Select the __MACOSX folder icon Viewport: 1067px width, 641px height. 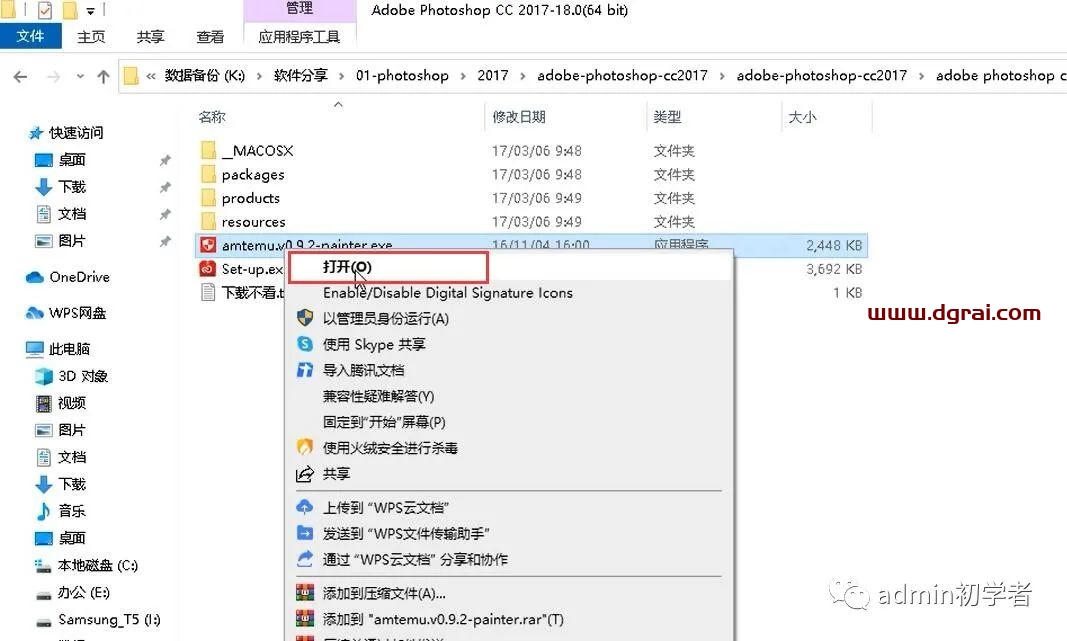tap(208, 150)
